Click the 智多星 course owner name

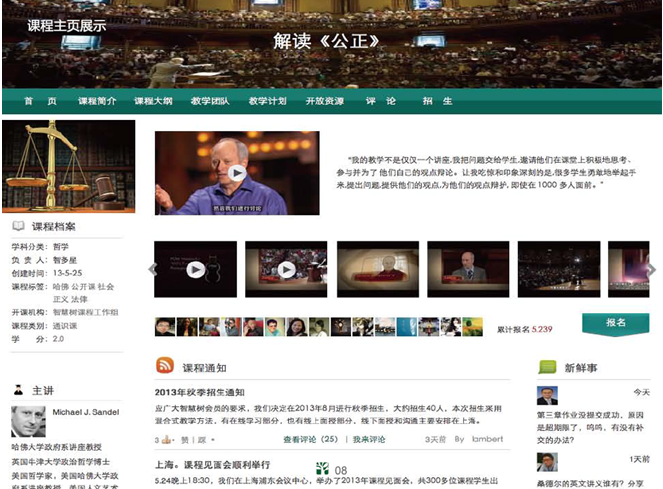click(65, 260)
